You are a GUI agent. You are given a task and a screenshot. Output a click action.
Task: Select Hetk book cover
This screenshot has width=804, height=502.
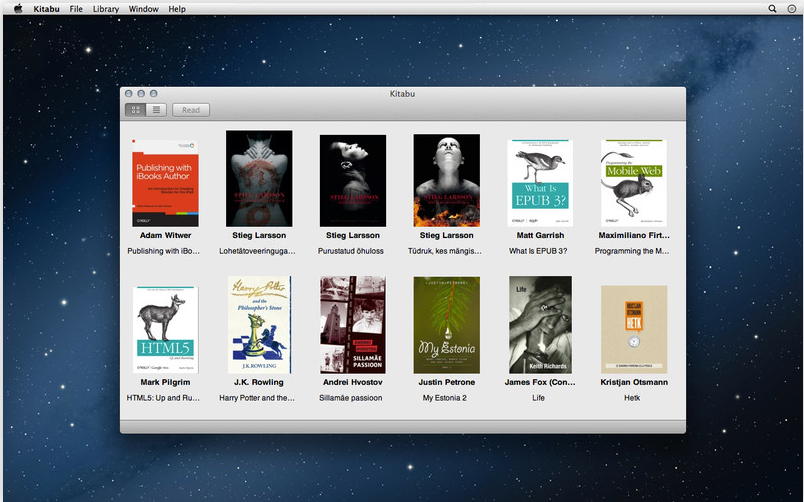(x=634, y=329)
